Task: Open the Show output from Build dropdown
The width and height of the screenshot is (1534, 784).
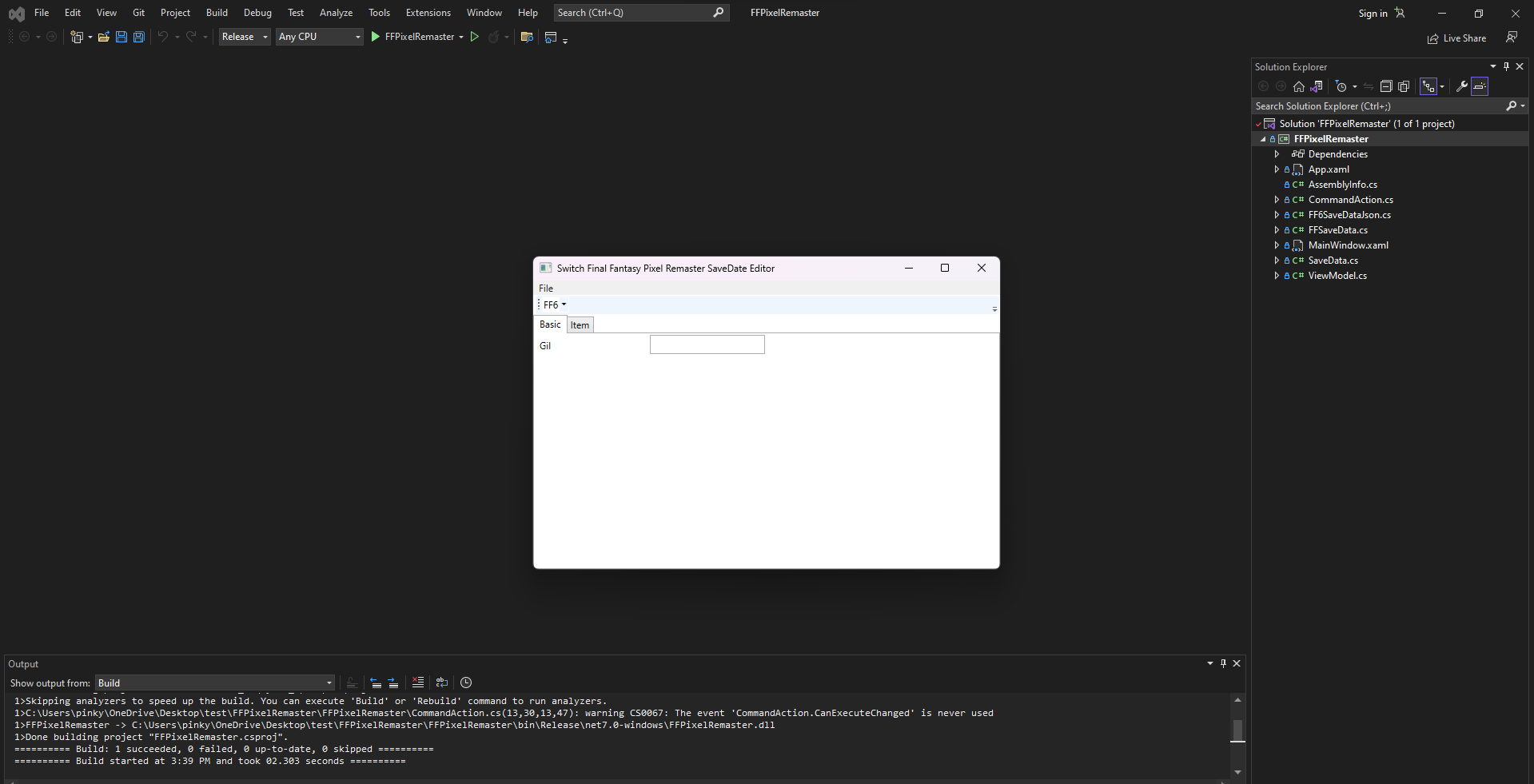Action: pos(215,683)
